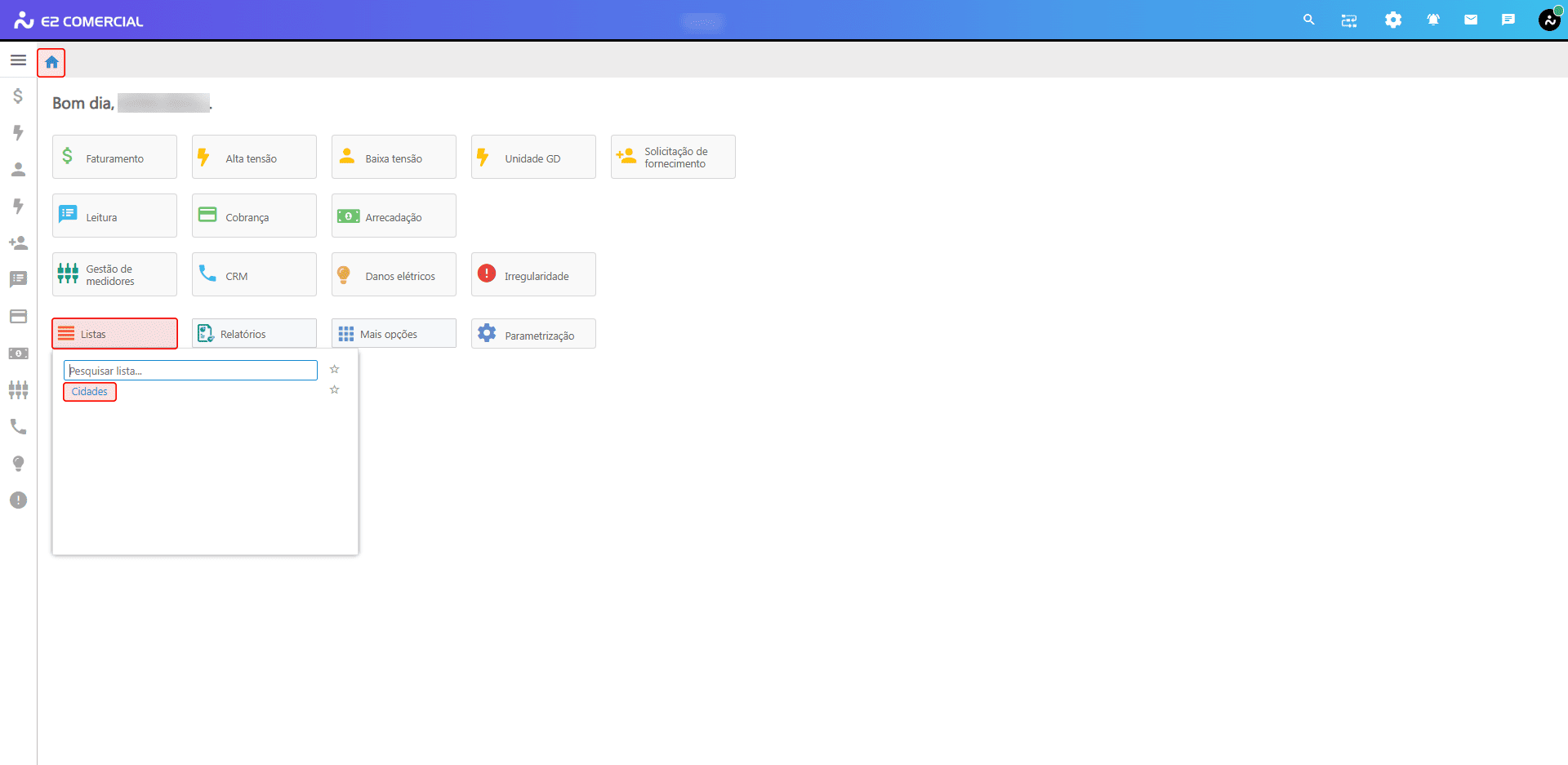Click the Home tab icon
The width and height of the screenshot is (1568, 765).
pyautogui.click(x=51, y=62)
